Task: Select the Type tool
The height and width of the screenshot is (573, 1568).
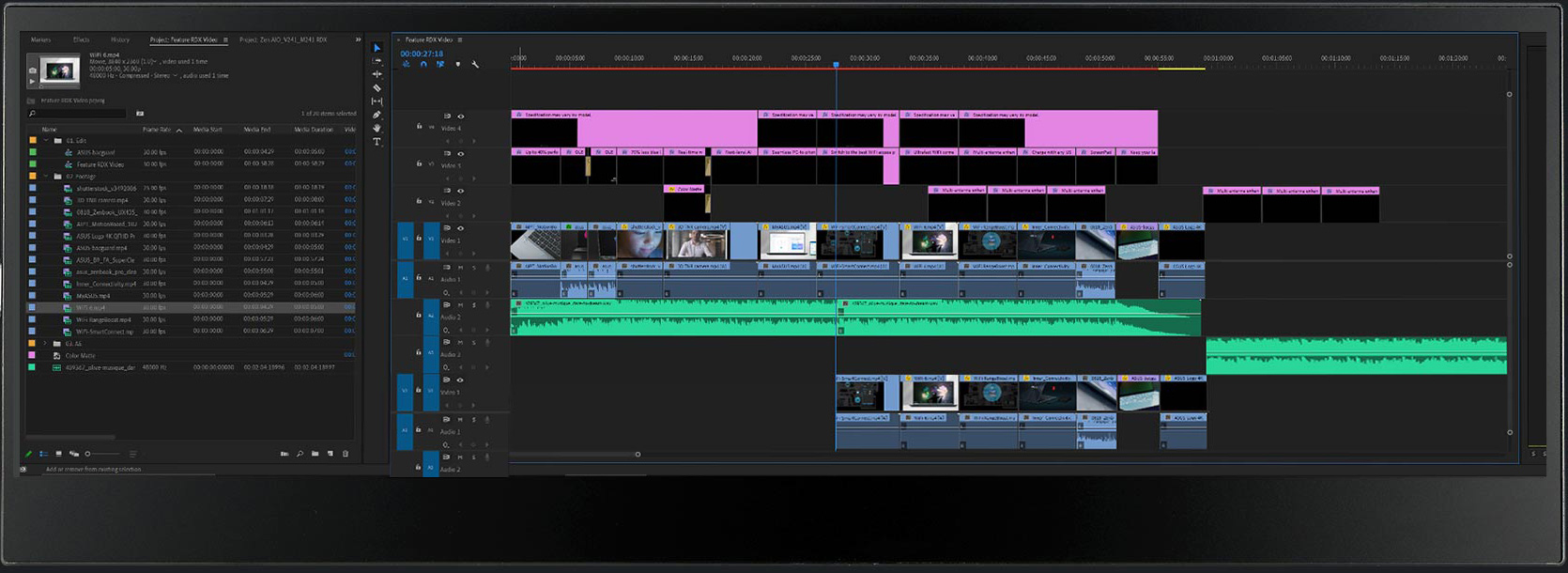Action: [x=377, y=142]
